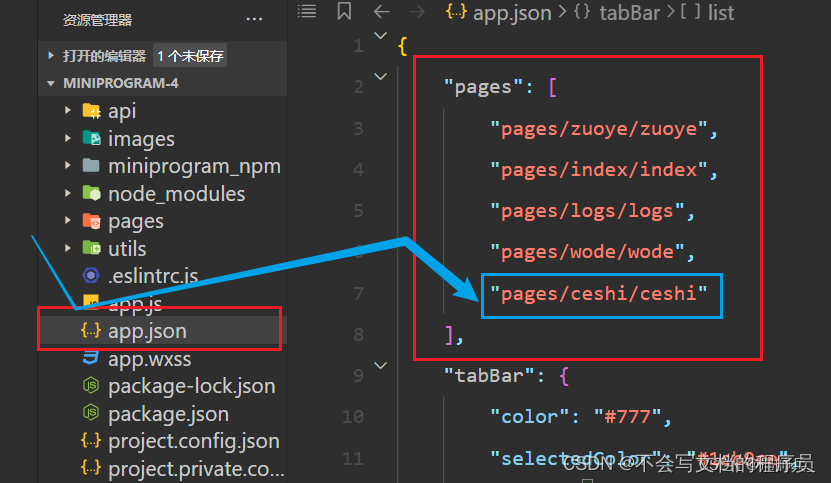The image size is (831, 483).
Task: Go back with the left arrow
Action: (382, 11)
